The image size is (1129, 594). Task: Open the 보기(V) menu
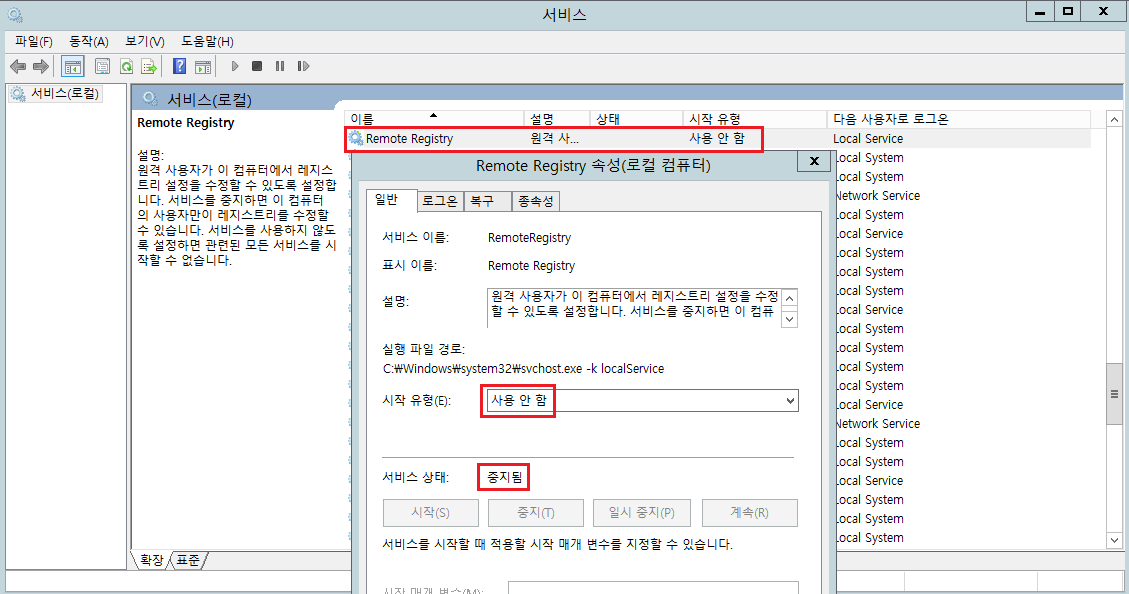tap(145, 42)
